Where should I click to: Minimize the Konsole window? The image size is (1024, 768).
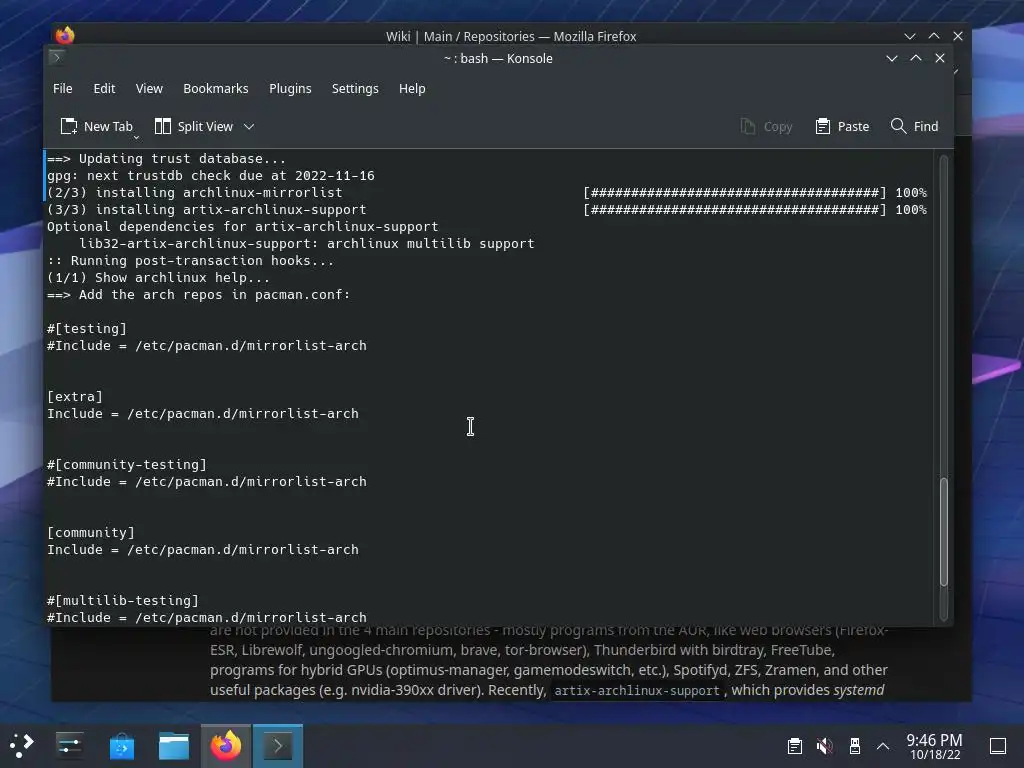891,58
